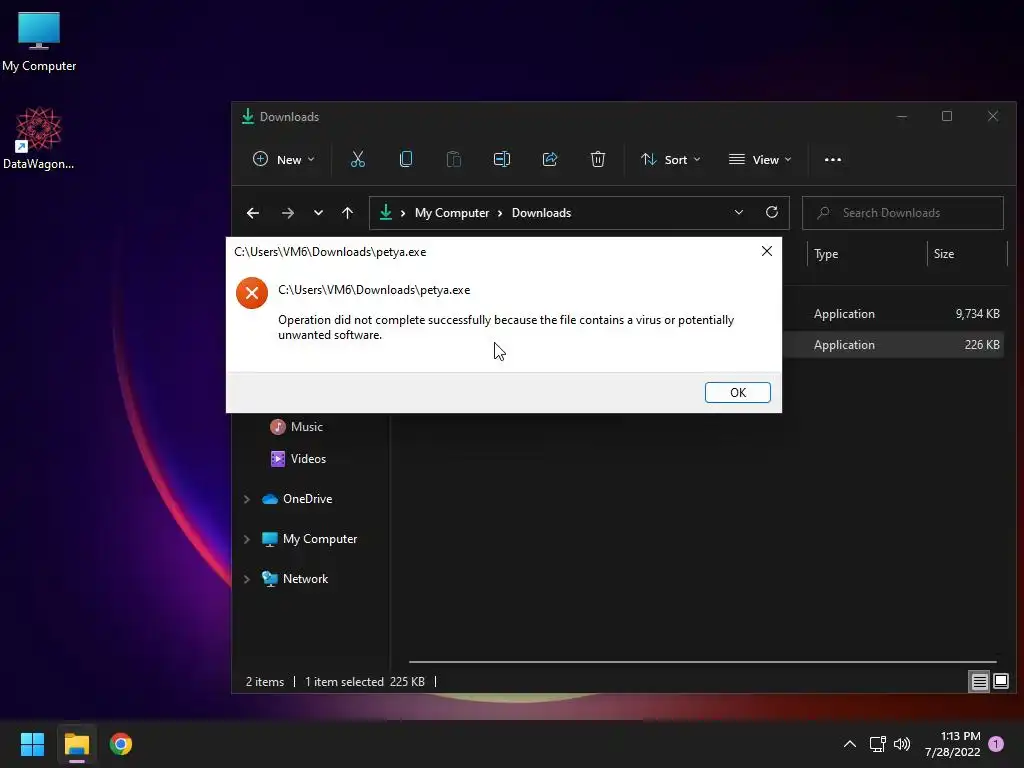Click the Cut scissors icon in toolbar
Image resolution: width=1024 pixels, height=768 pixels.
click(x=357, y=159)
